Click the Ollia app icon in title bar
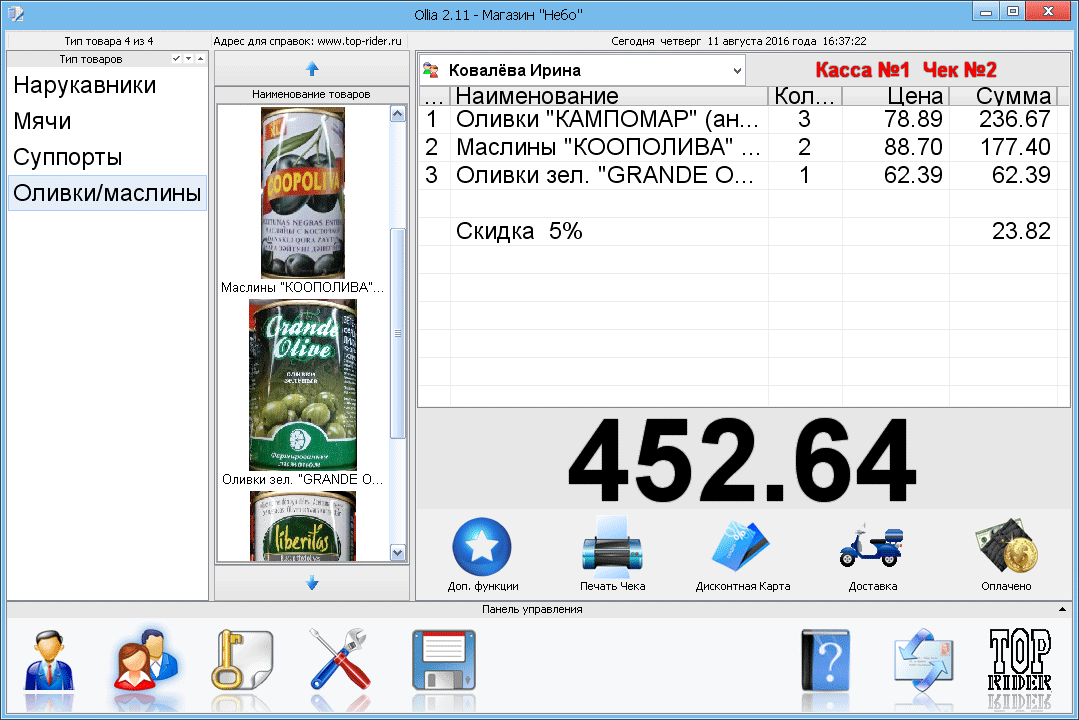Viewport: 1079px width, 720px height. click(15, 14)
